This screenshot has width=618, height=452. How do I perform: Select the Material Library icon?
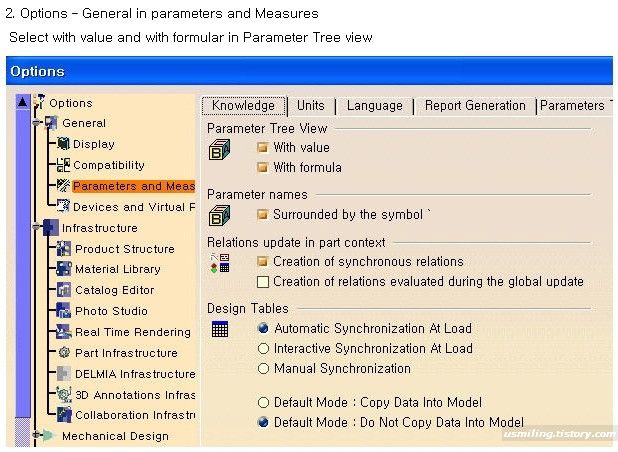coord(64,269)
